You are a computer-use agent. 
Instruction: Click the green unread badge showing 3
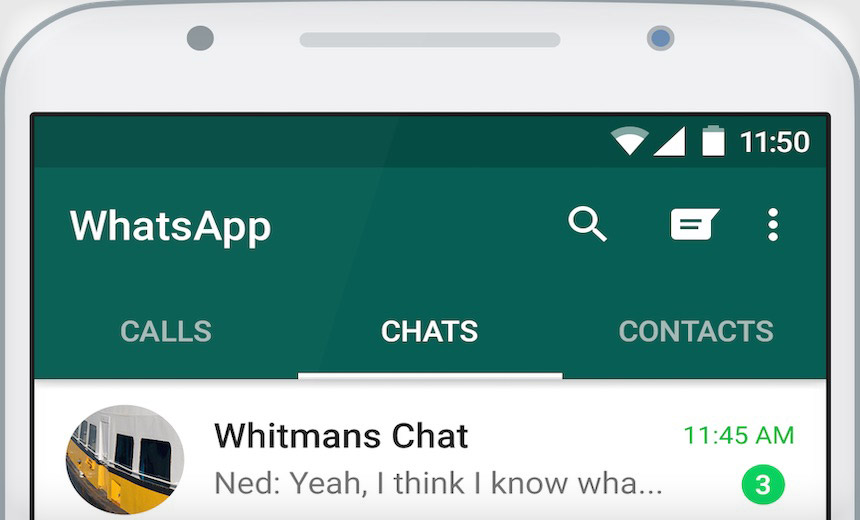tap(763, 484)
